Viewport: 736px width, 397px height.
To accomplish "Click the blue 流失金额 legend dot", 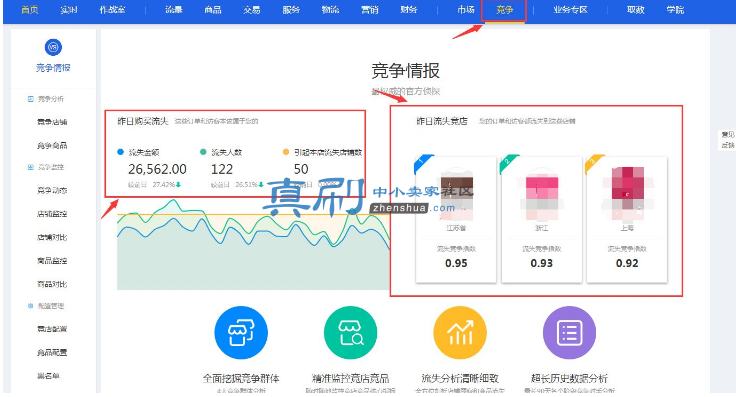I will point(120,152).
